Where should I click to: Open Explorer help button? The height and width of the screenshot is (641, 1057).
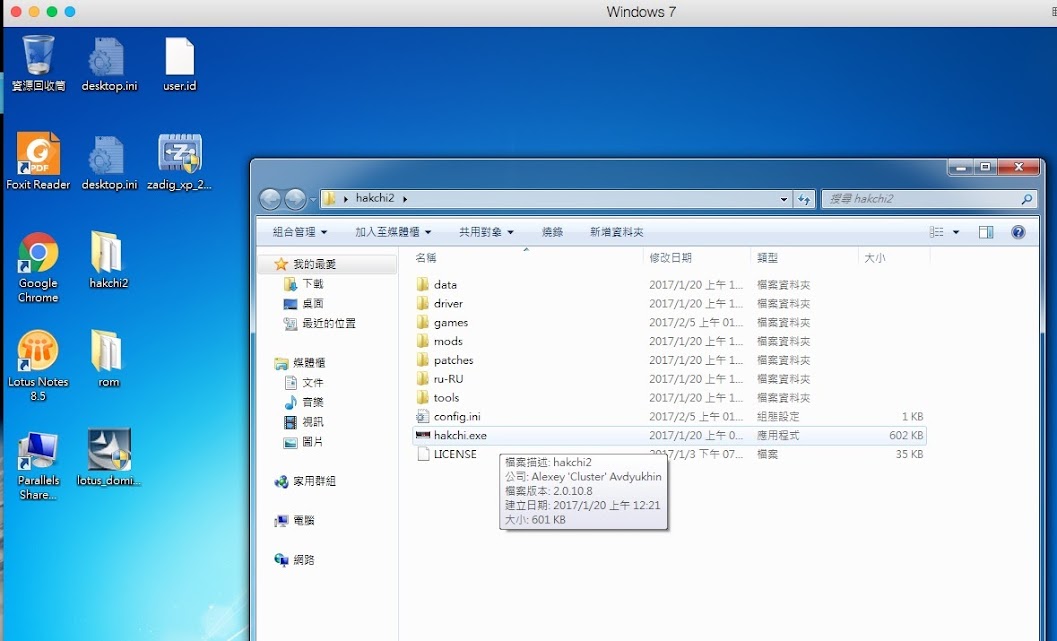point(1018,232)
